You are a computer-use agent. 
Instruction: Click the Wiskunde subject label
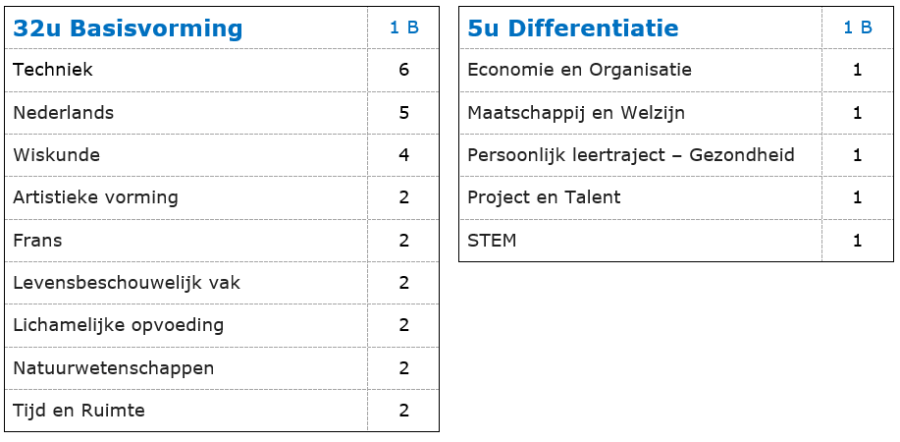[57, 155]
